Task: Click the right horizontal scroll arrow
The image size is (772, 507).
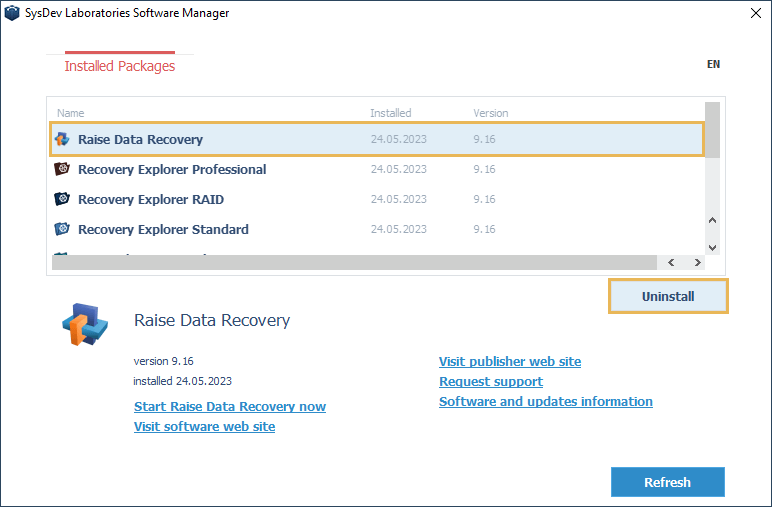Action: click(698, 262)
